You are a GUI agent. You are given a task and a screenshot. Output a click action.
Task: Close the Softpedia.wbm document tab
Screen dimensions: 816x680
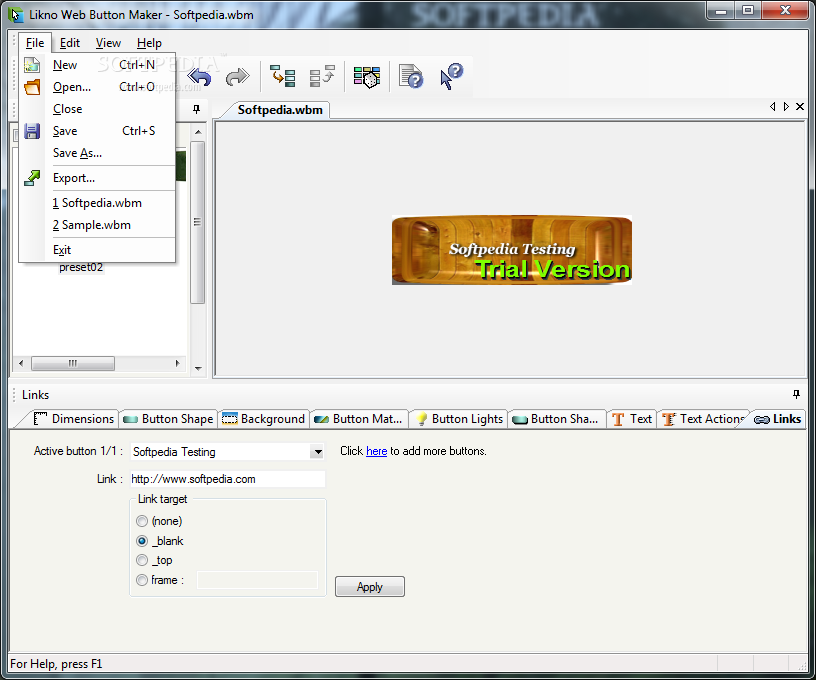point(800,107)
